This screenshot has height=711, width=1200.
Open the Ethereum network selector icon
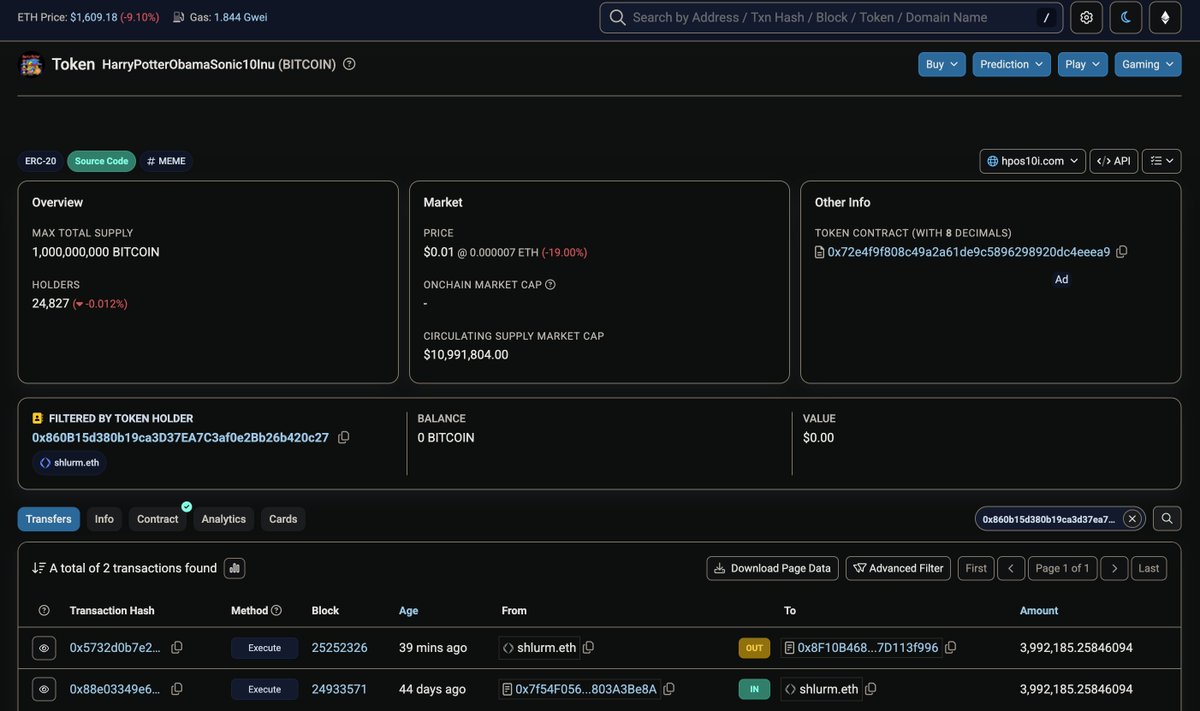tap(1165, 17)
